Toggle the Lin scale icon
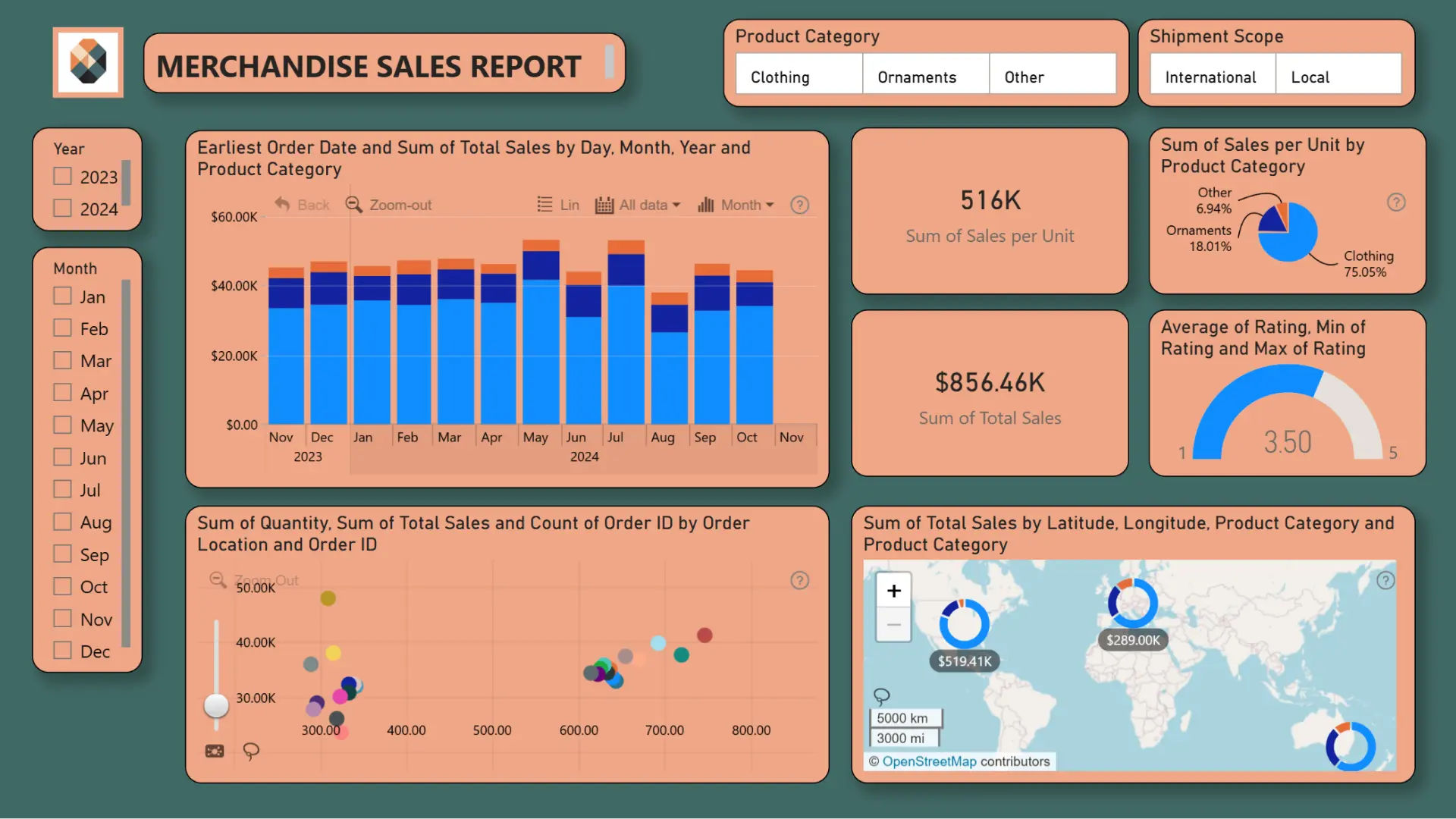 544,205
